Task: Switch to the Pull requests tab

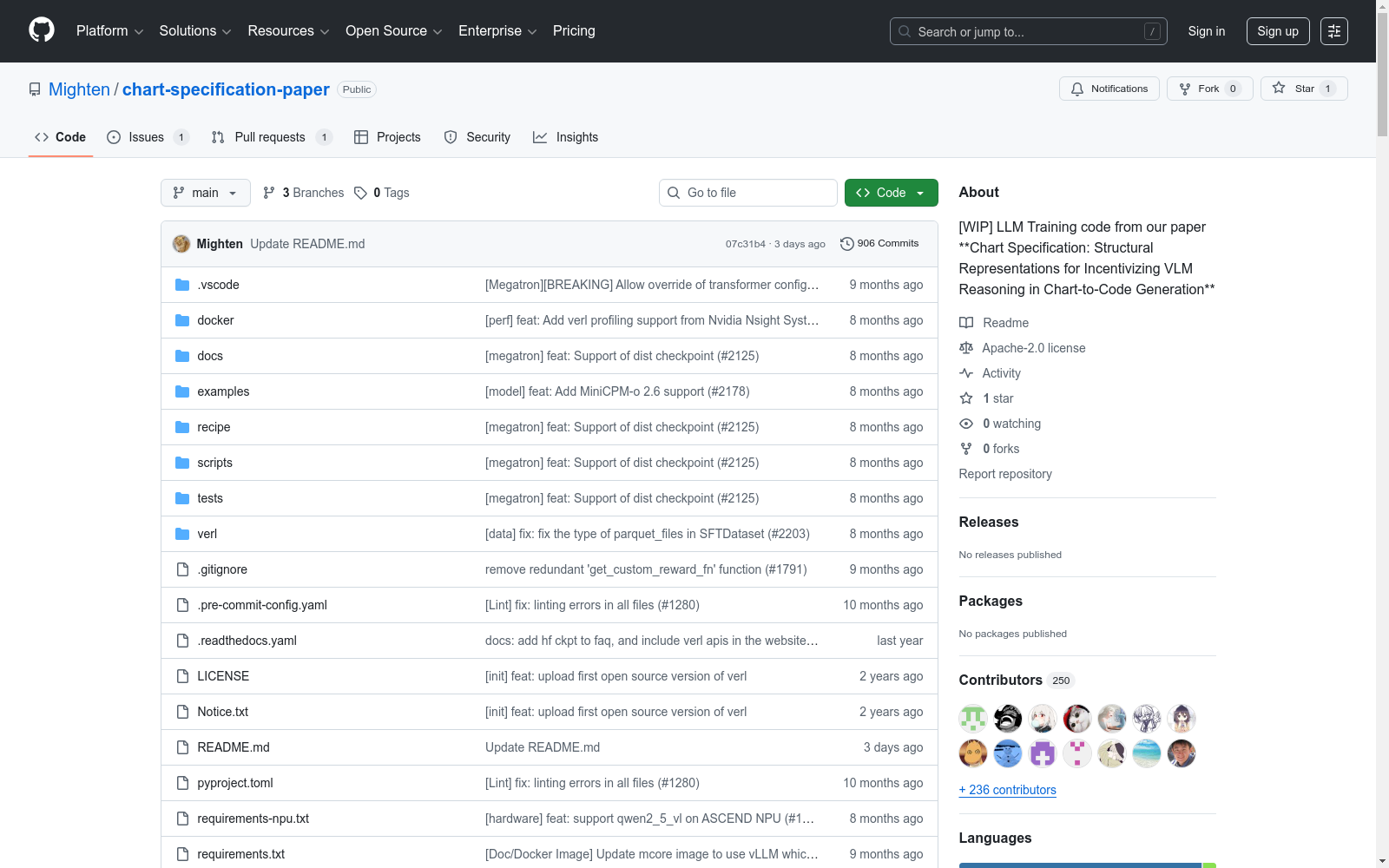Action: pyautogui.click(x=272, y=137)
